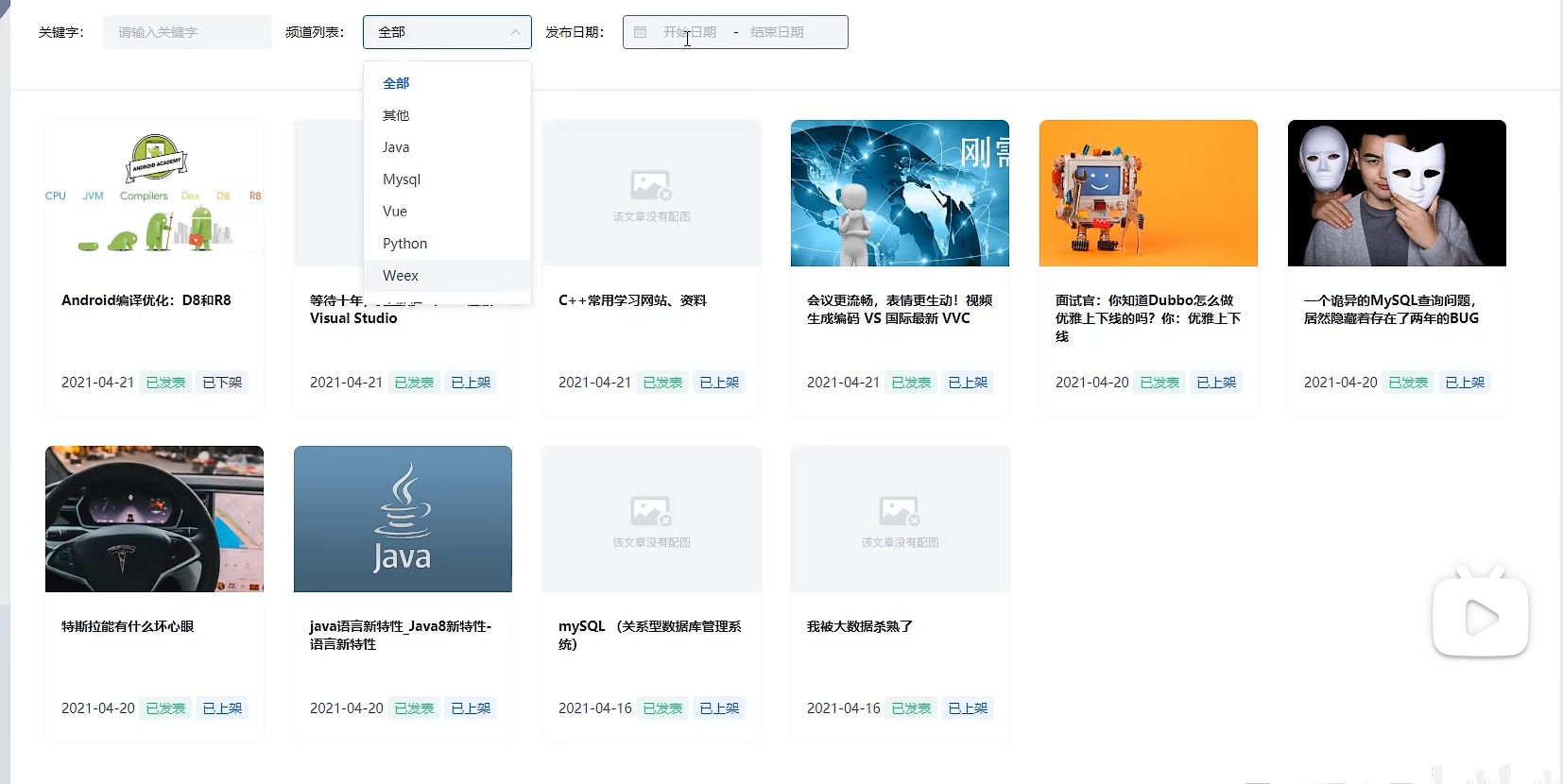1563x784 pixels.
Task: Choose 其他 from the channel options
Action: [x=447, y=115]
